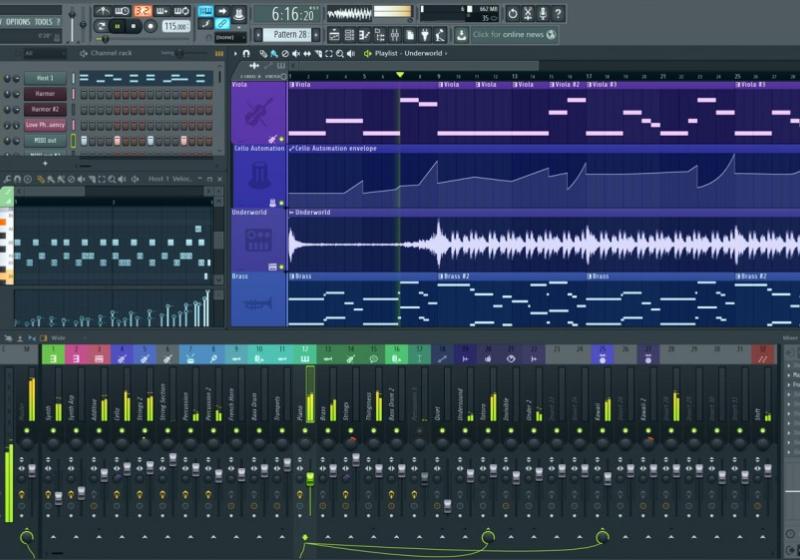
Task: Open the channel rack All filter dropdown
Action: click(x=45, y=53)
